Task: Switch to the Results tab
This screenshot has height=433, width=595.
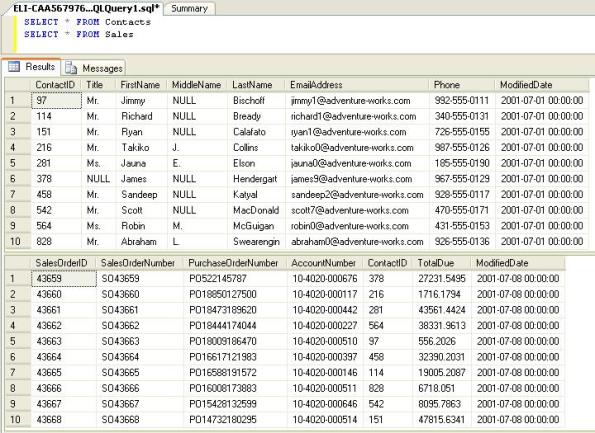Action: (x=32, y=67)
